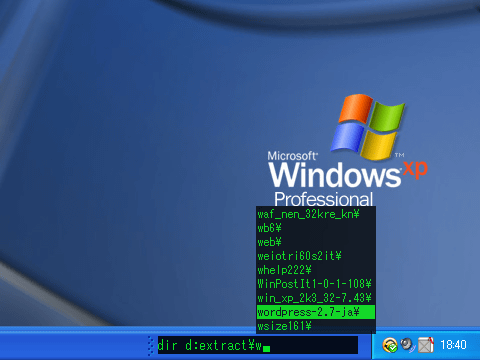Select win_xp_2k3_32-7.43¥ entry
This screenshot has height=360, width=480.
click(316, 298)
